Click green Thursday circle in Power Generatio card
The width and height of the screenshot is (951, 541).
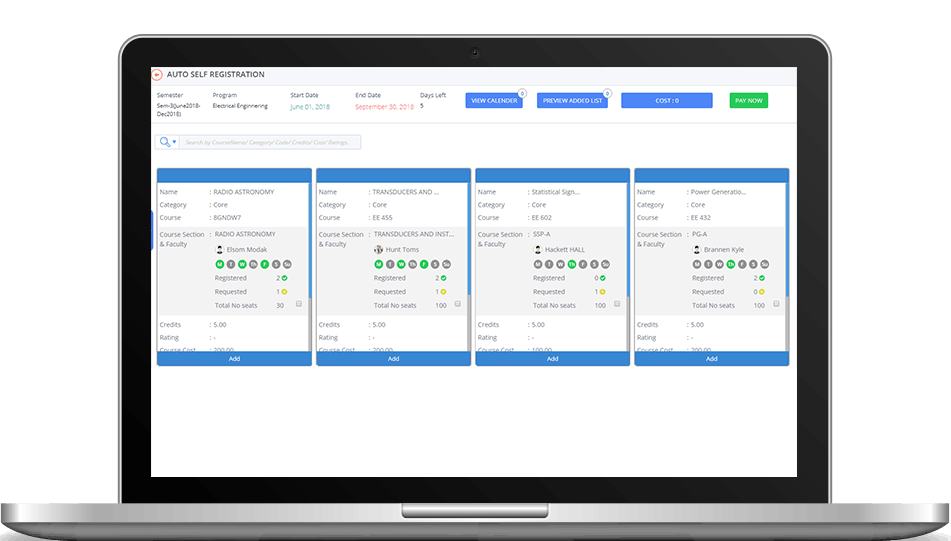(731, 264)
